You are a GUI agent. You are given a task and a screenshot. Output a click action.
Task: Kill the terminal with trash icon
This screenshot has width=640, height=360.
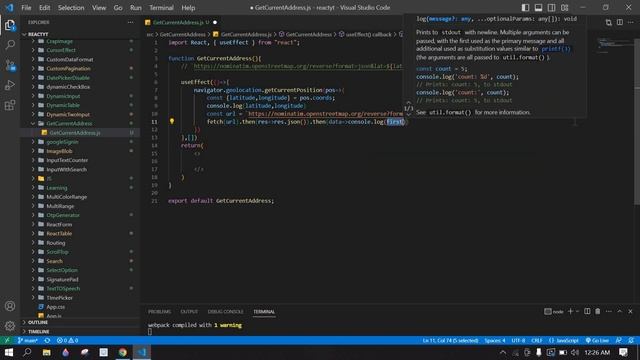point(598,311)
